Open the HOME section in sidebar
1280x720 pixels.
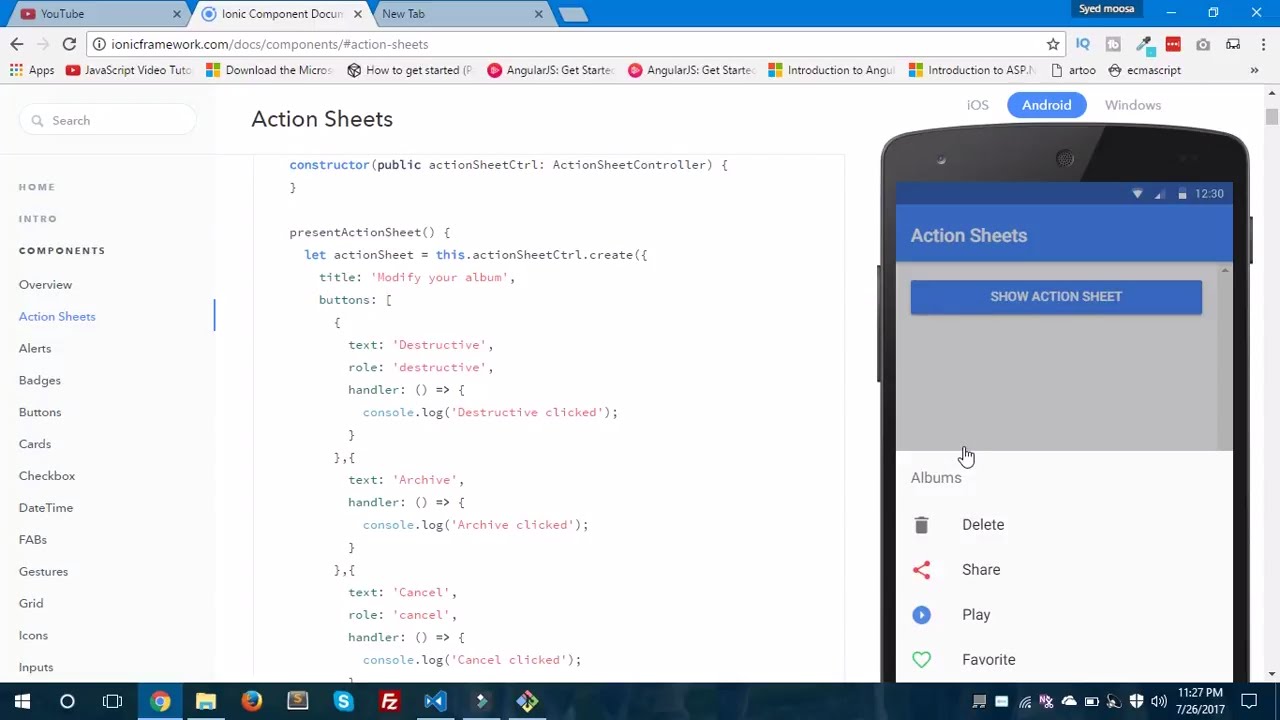pos(37,187)
